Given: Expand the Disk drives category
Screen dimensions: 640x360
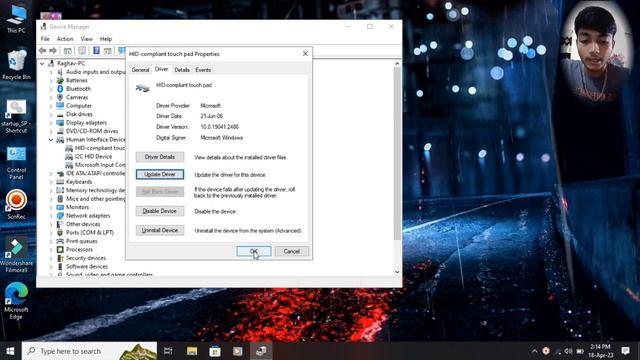Looking at the screenshot, I should point(51,114).
